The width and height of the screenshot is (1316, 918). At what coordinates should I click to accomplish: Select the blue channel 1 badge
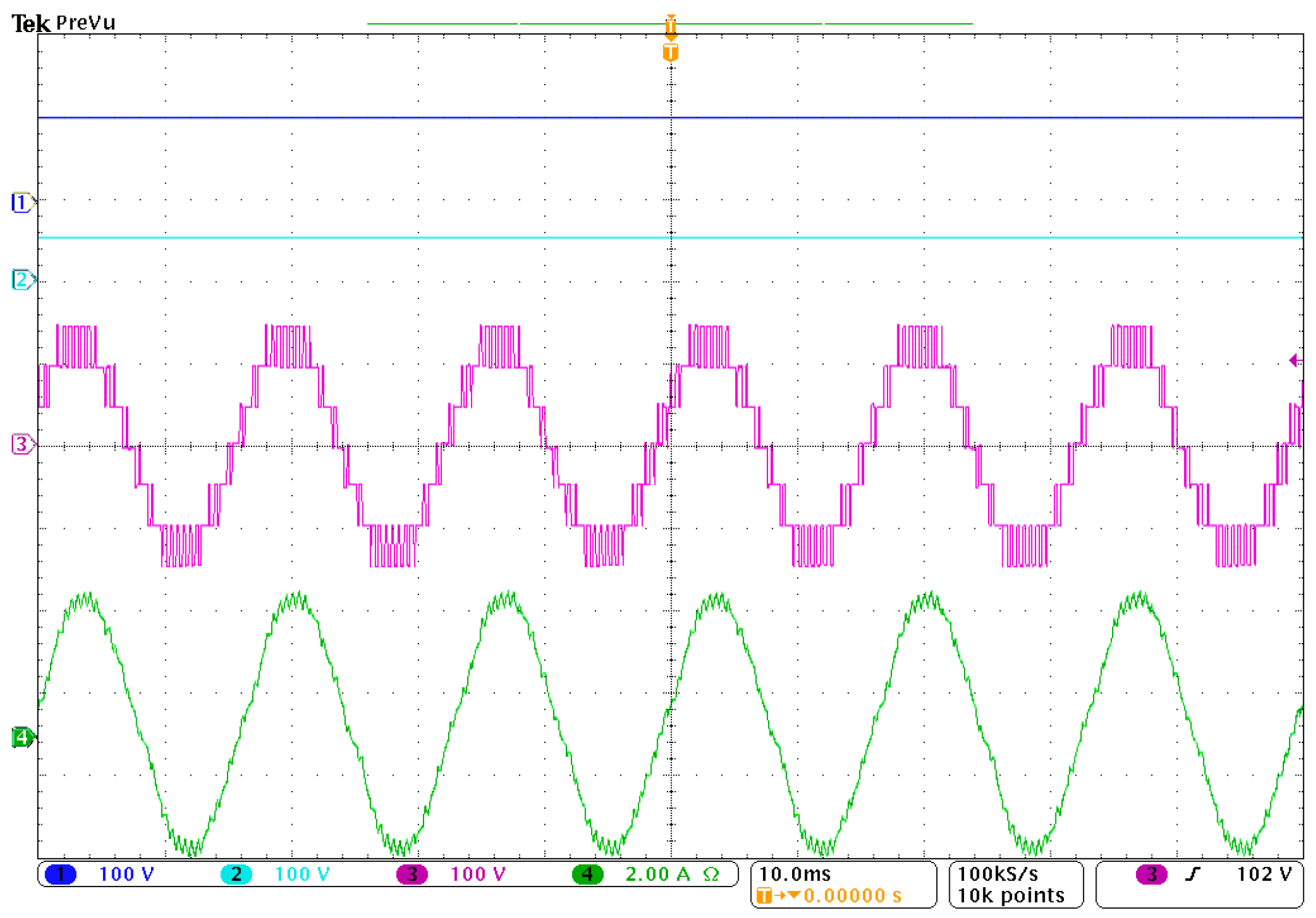60,874
